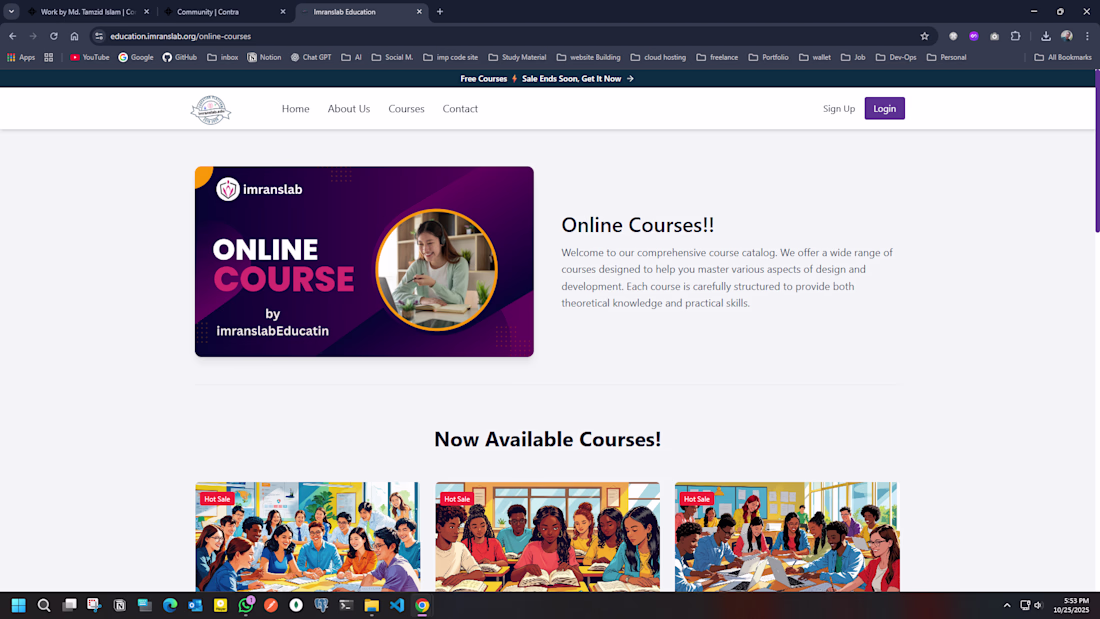
Task: Open the Windows Start menu
Action: [18, 605]
